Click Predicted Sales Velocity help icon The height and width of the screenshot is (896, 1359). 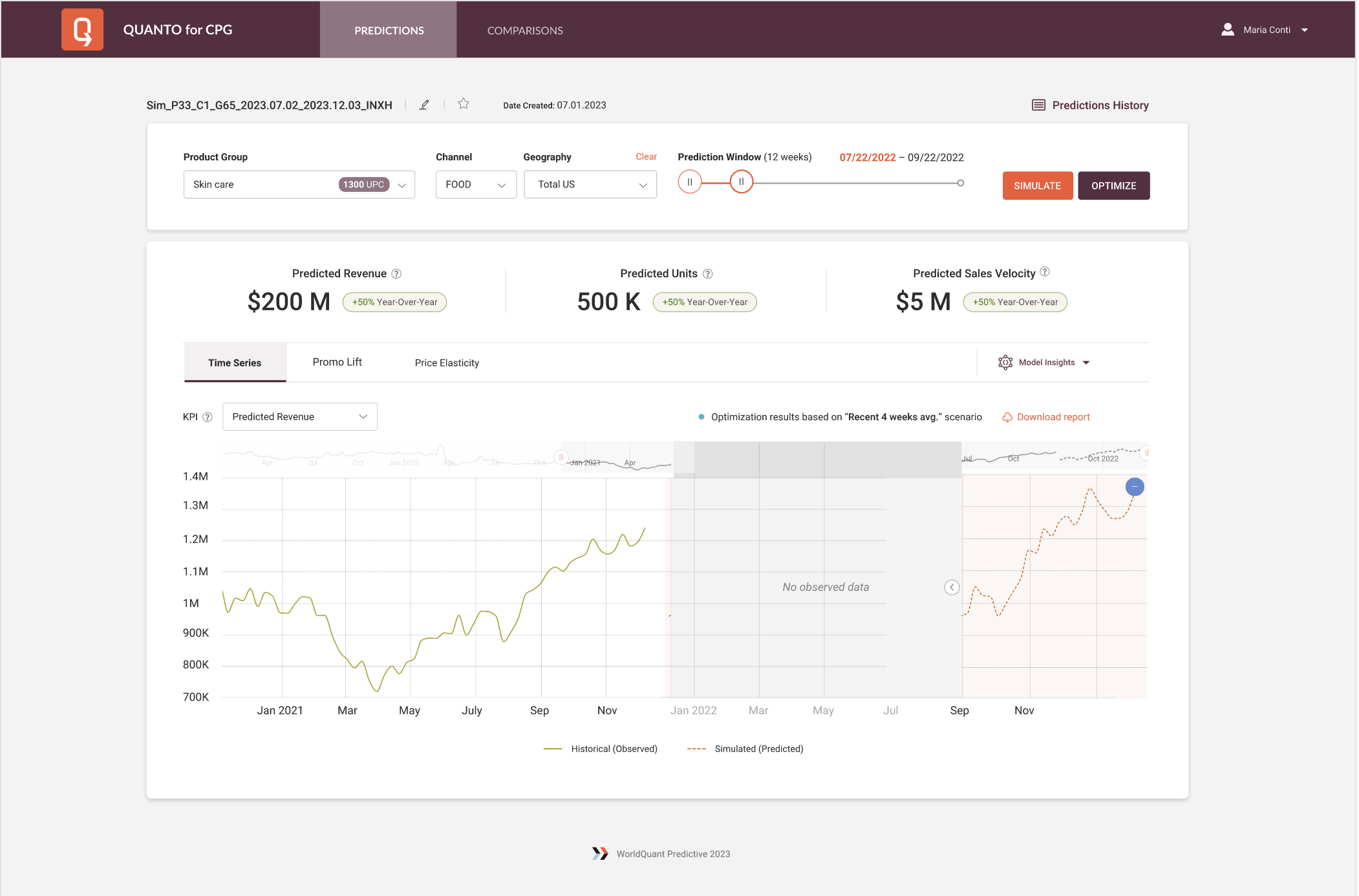1045,272
